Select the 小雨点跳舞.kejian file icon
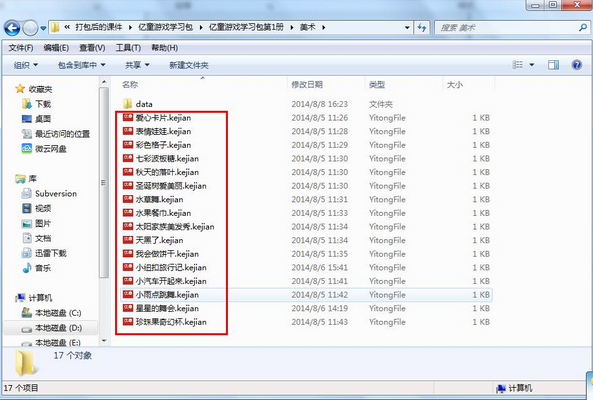593x400 pixels. pos(128,295)
